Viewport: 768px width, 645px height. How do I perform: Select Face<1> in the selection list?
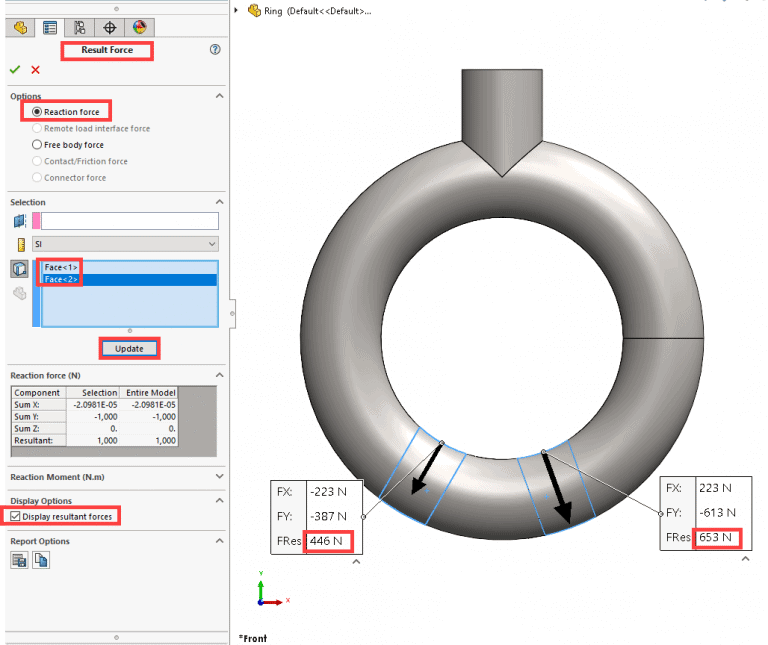(x=61, y=267)
